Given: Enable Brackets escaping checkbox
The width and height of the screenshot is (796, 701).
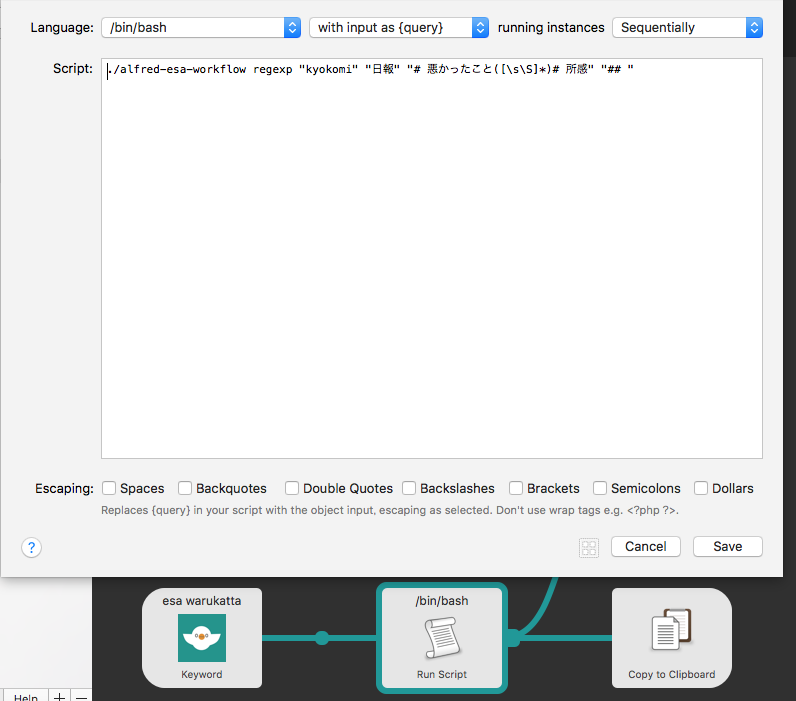Looking at the screenshot, I should 516,488.
